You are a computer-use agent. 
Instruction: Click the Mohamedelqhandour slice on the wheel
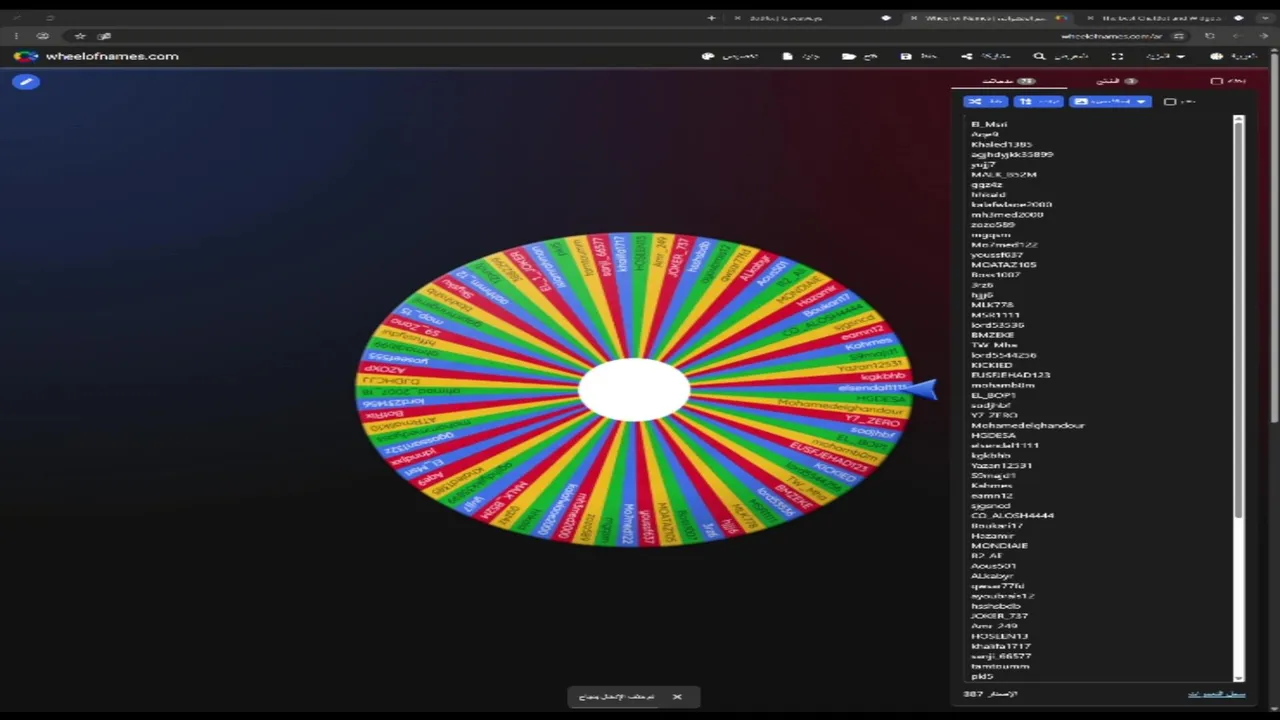coord(840,408)
